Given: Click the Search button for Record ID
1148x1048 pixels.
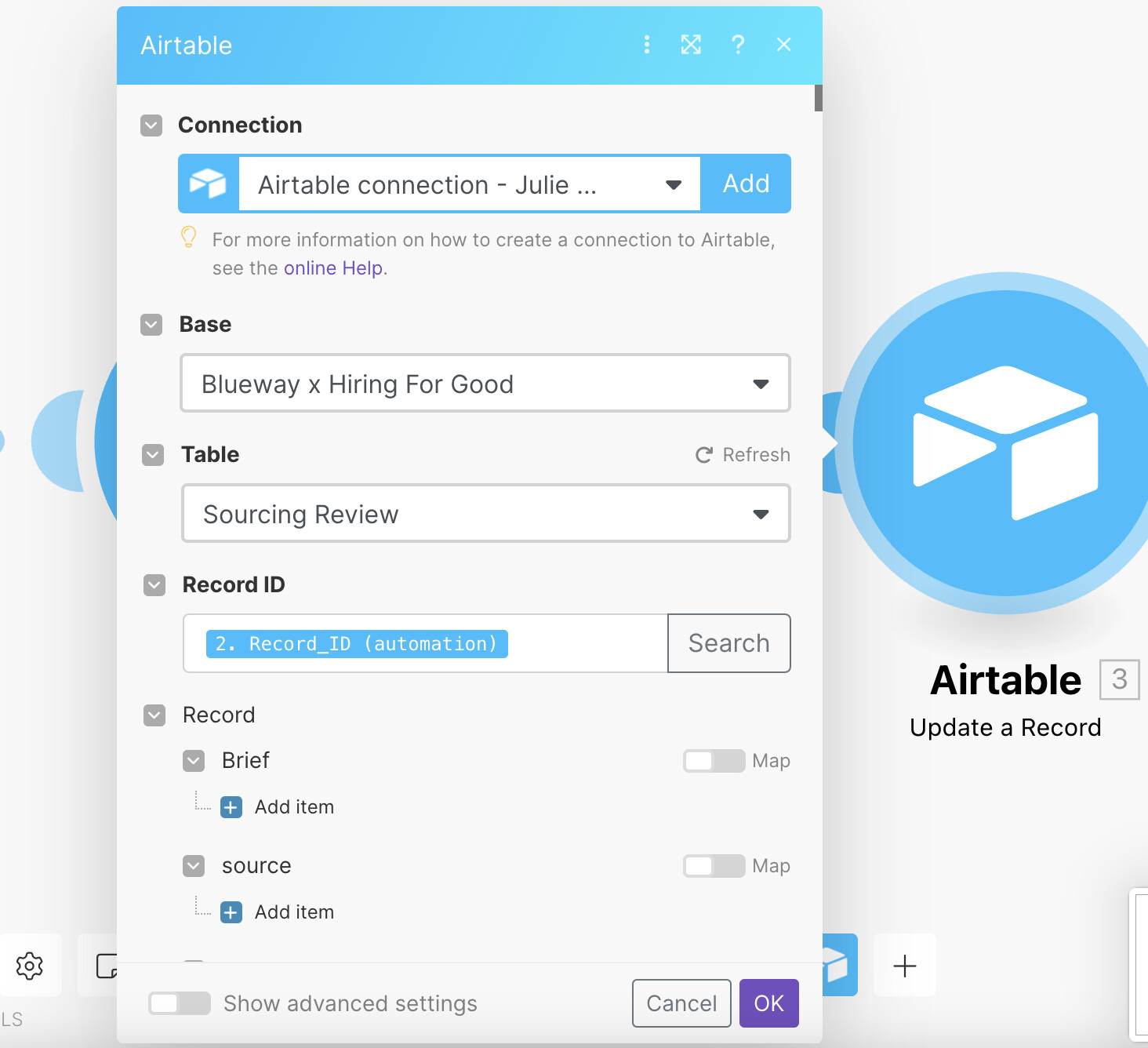Looking at the screenshot, I should pyautogui.click(x=729, y=643).
